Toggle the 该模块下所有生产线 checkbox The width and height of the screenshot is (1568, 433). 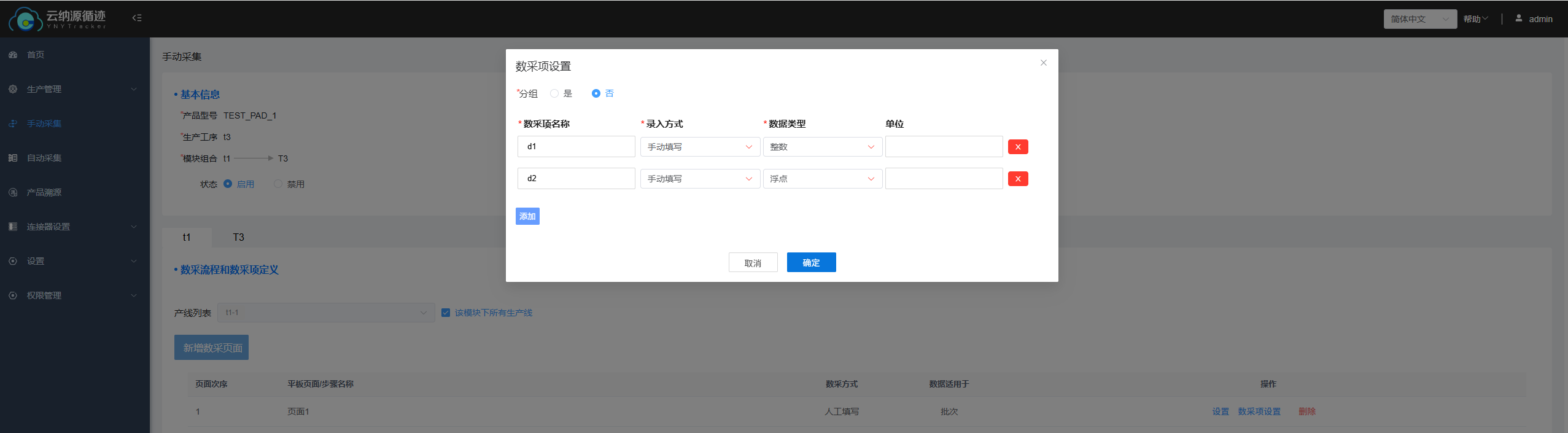point(446,313)
